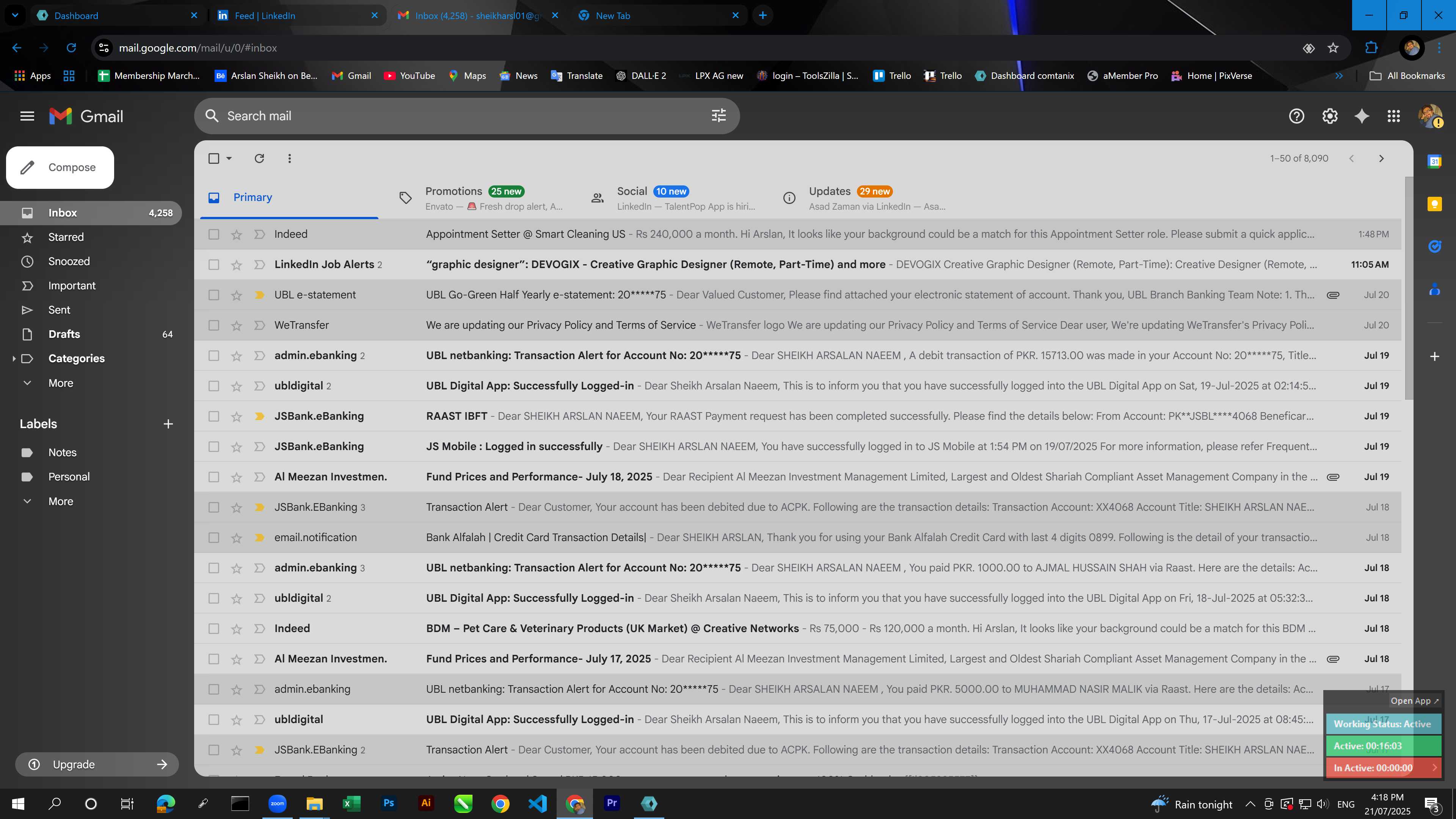The width and height of the screenshot is (1456, 819).
Task: Expand More under Labels
Action: [x=61, y=501]
